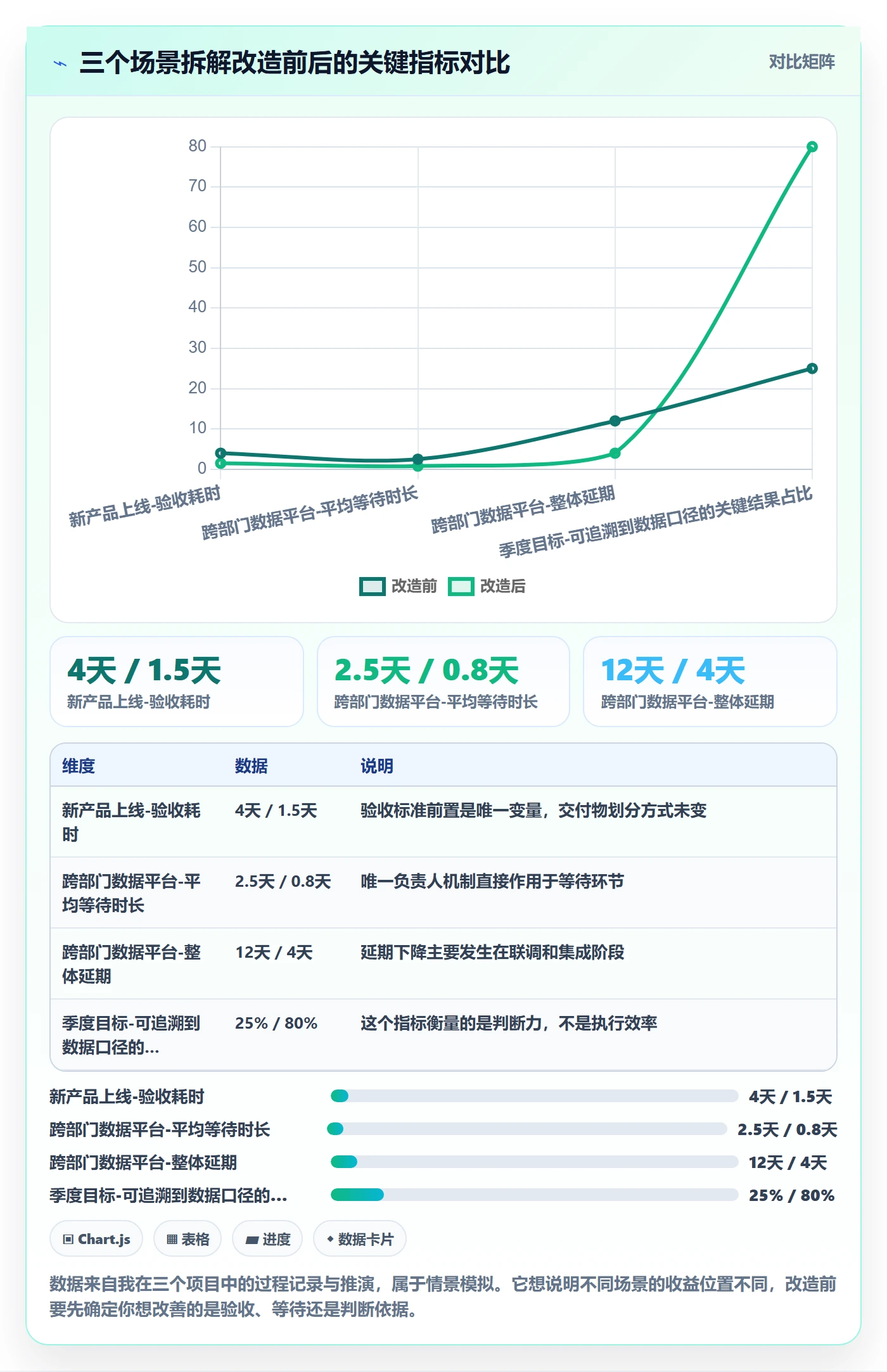887x1372 pixels.
Task: Select the 进度 tag chip
Action: [267, 1239]
